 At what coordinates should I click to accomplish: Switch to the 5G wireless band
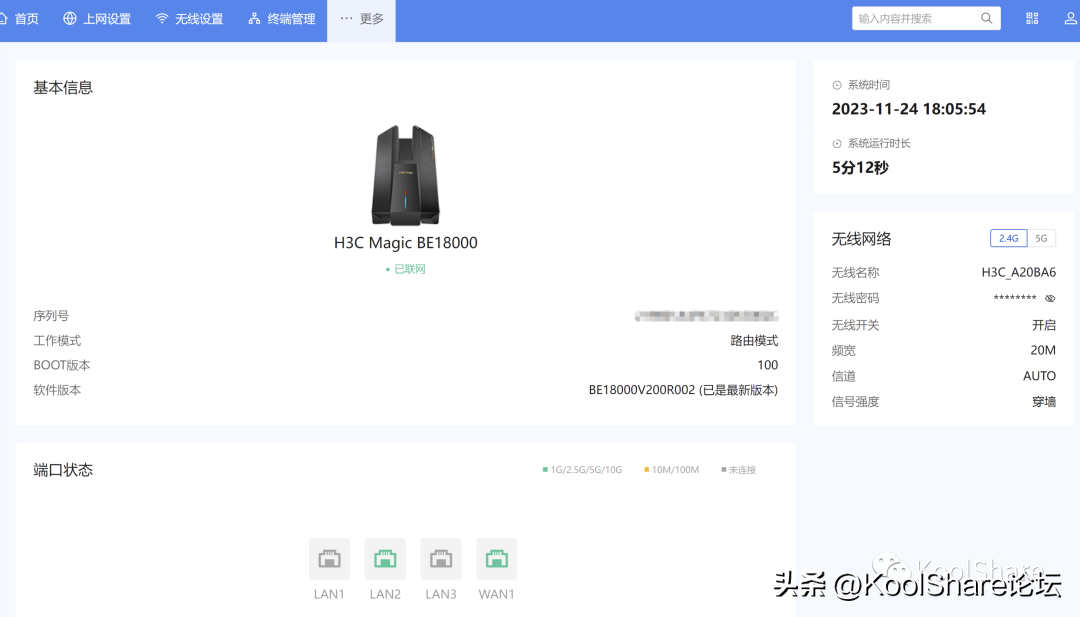[x=1041, y=238]
